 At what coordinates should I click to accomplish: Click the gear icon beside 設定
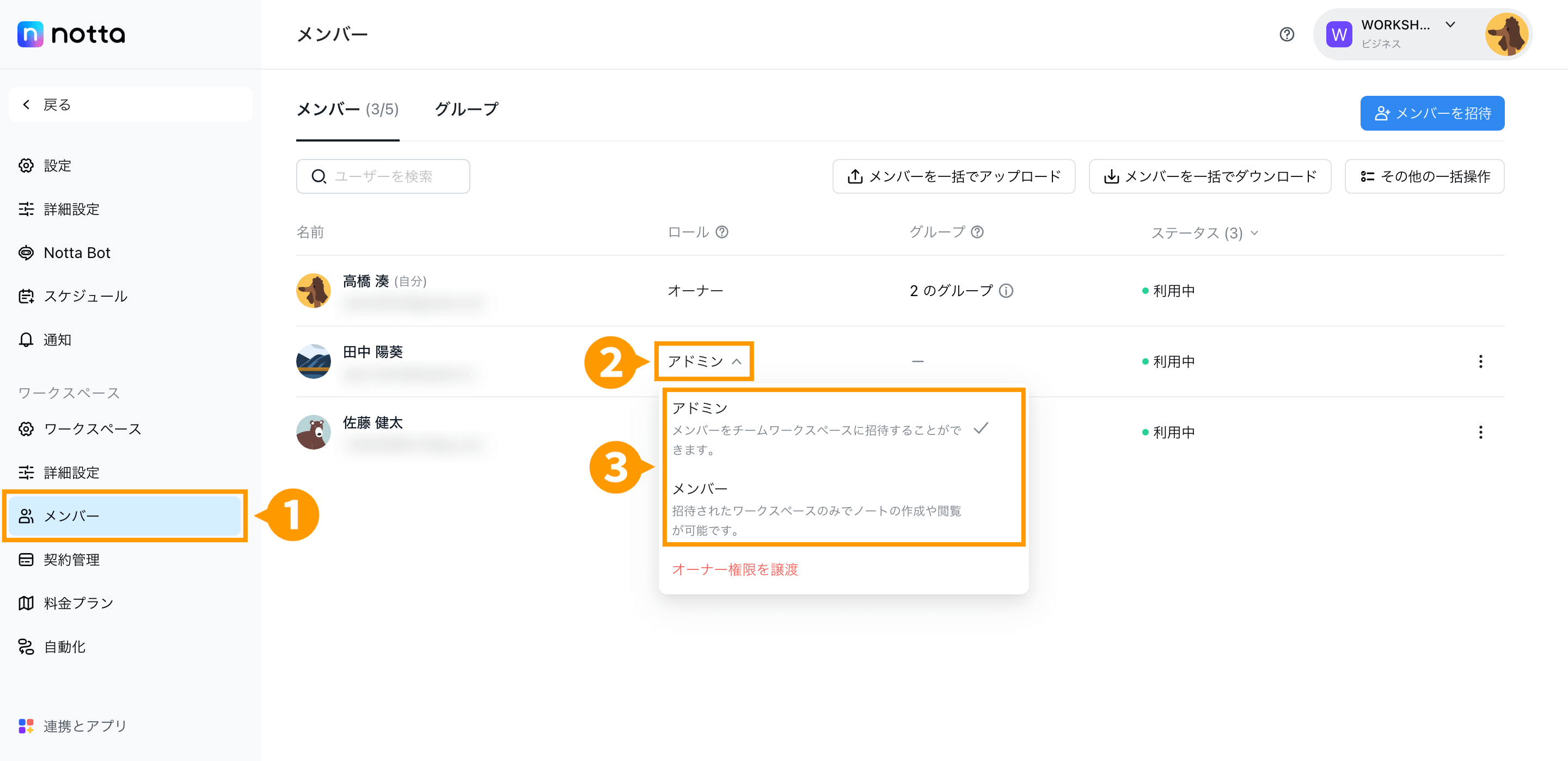(x=26, y=165)
